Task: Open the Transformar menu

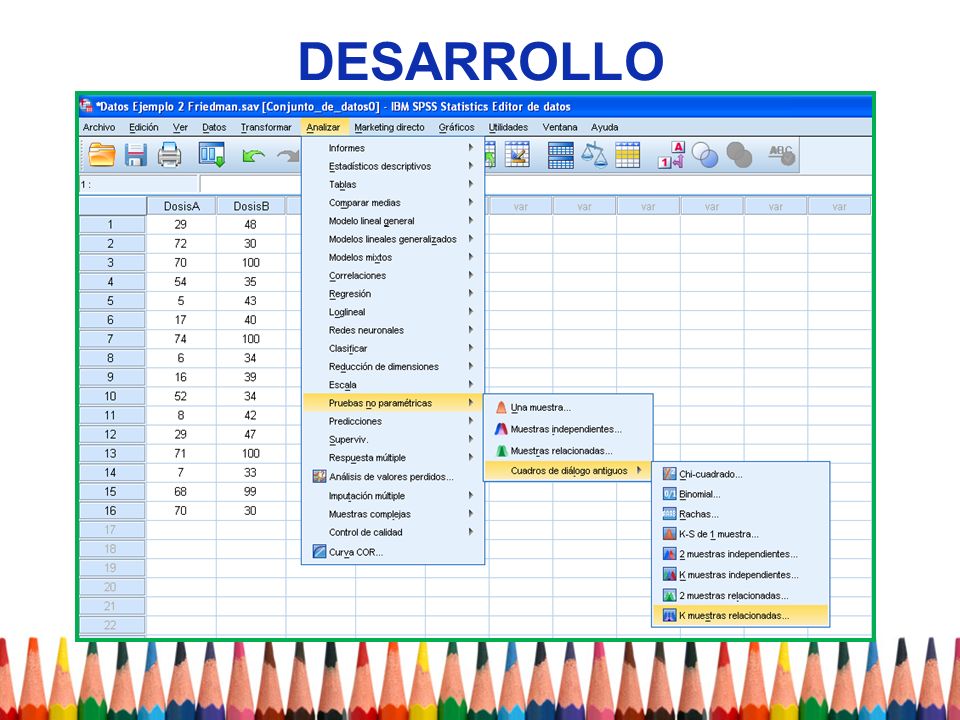Action: (x=266, y=127)
